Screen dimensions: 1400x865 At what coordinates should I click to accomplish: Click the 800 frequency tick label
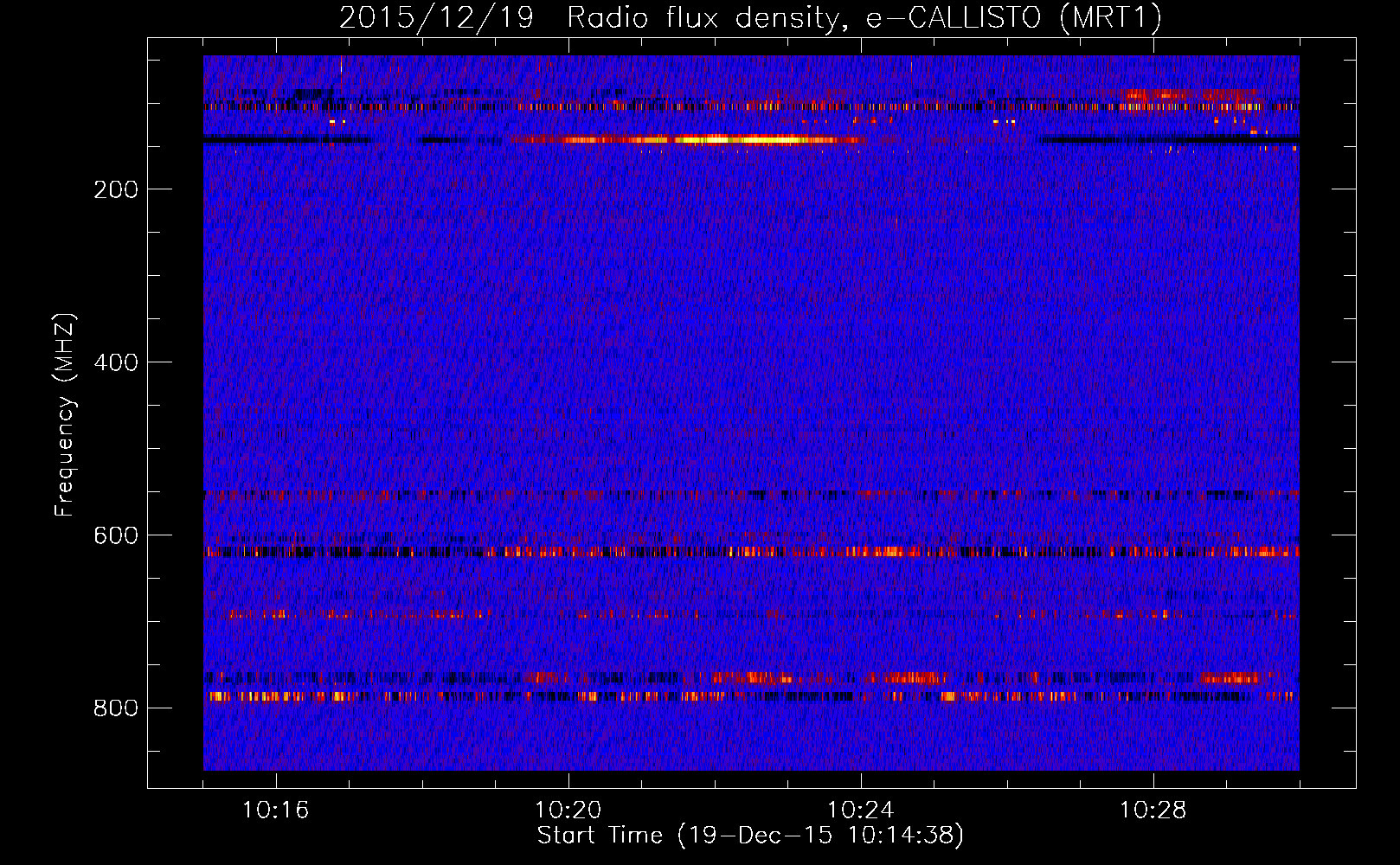click(116, 708)
